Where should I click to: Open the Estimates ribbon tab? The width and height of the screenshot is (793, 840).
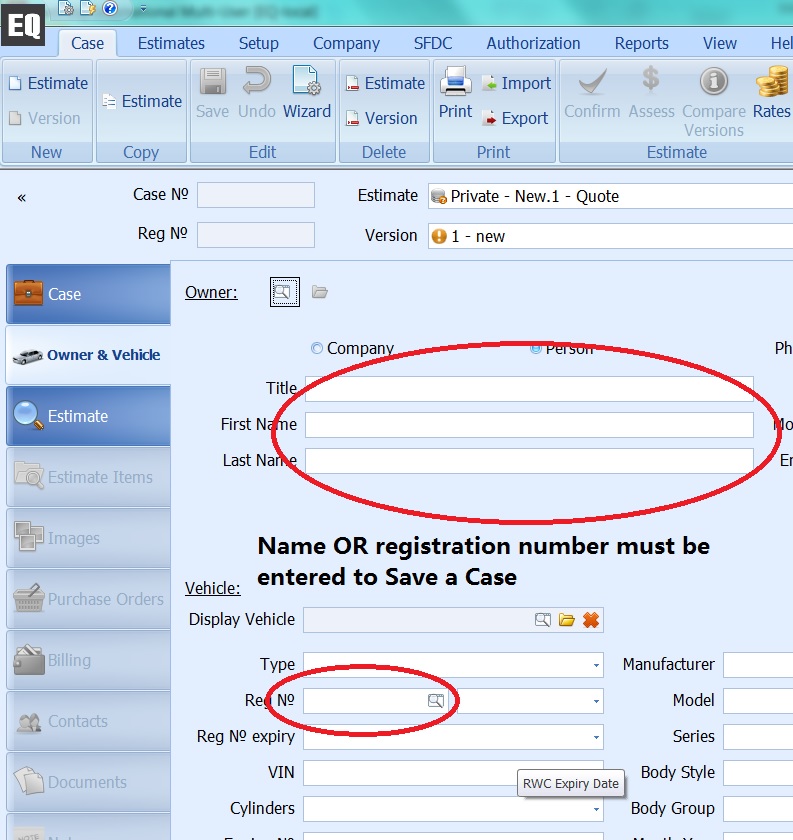[171, 43]
